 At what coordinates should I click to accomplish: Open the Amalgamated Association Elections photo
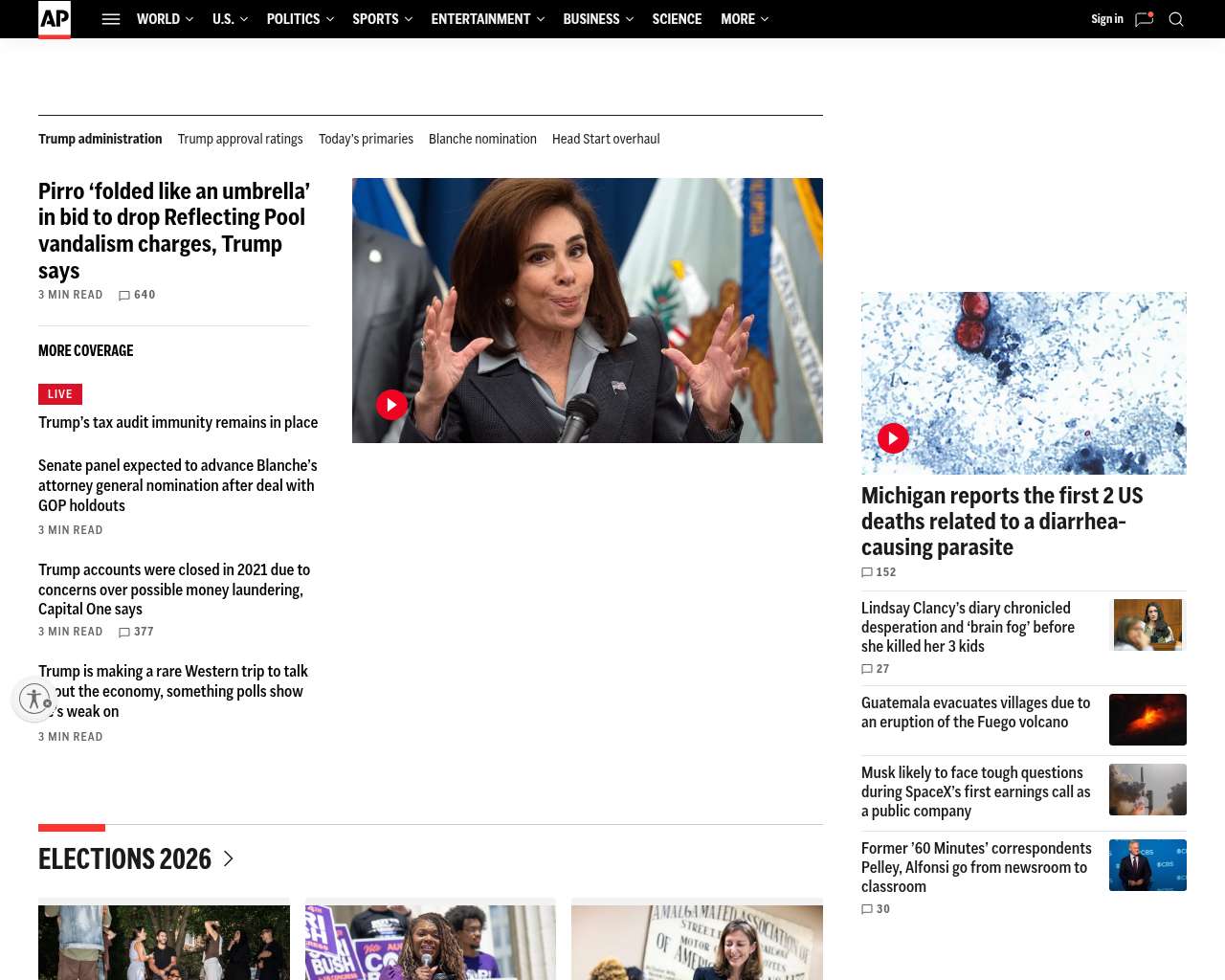[697, 943]
